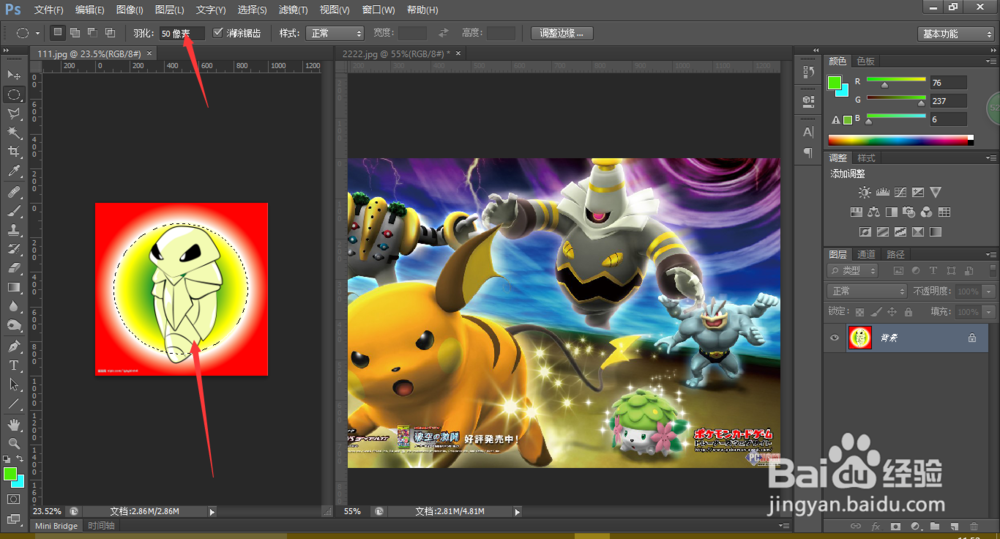Select the Line shape tool
The image size is (1000, 539).
point(13,404)
